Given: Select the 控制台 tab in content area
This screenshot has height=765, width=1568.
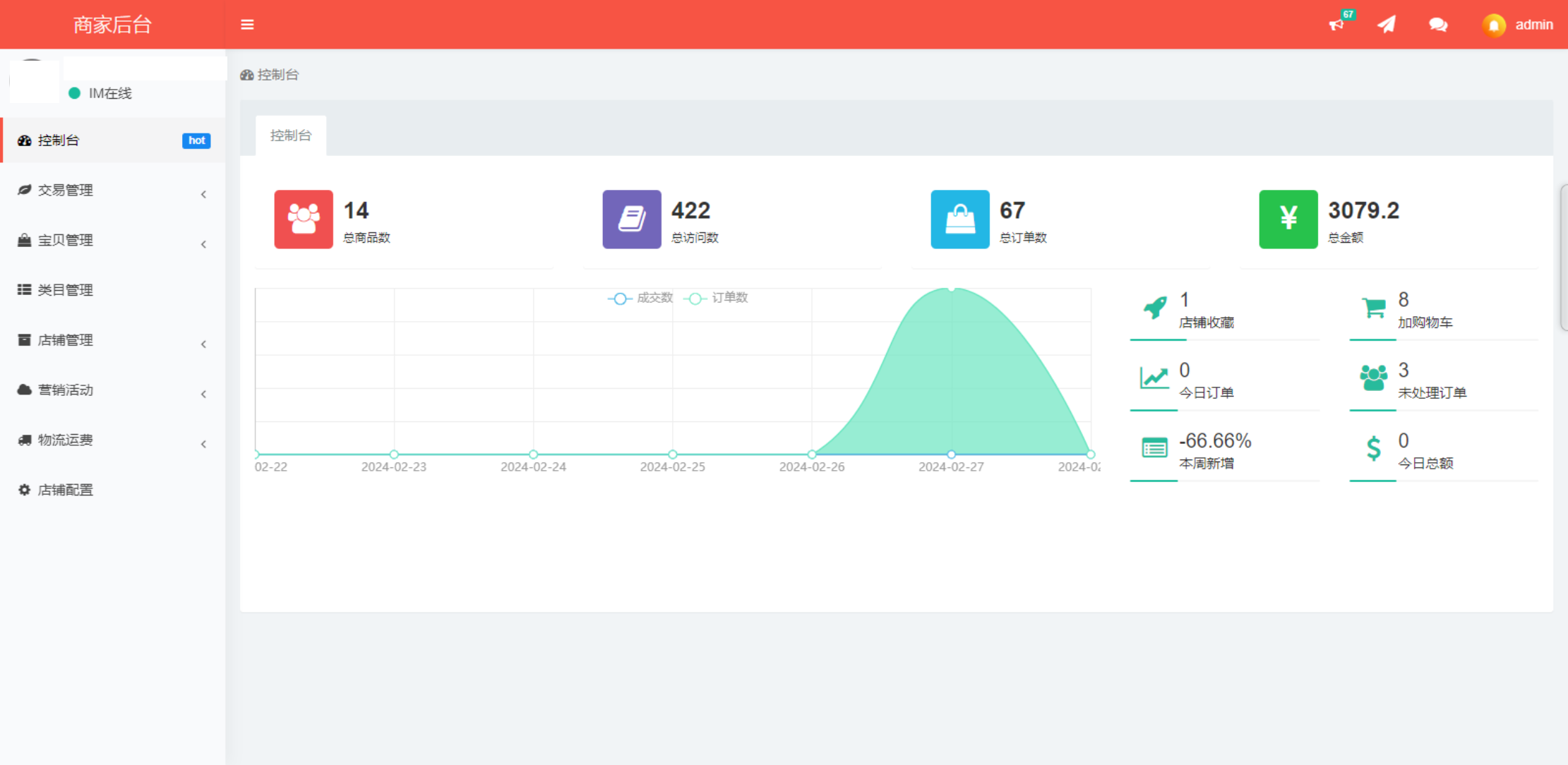Looking at the screenshot, I should pos(291,135).
